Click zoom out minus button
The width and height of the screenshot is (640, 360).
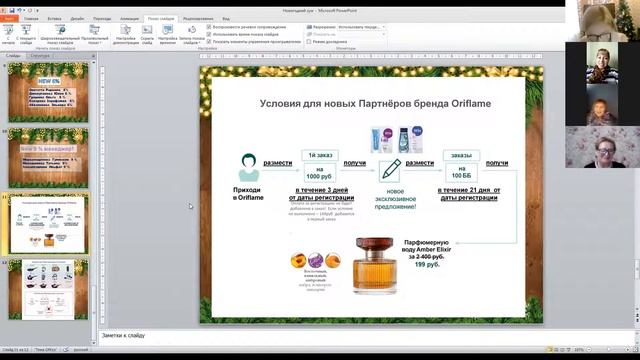(589, 350)
